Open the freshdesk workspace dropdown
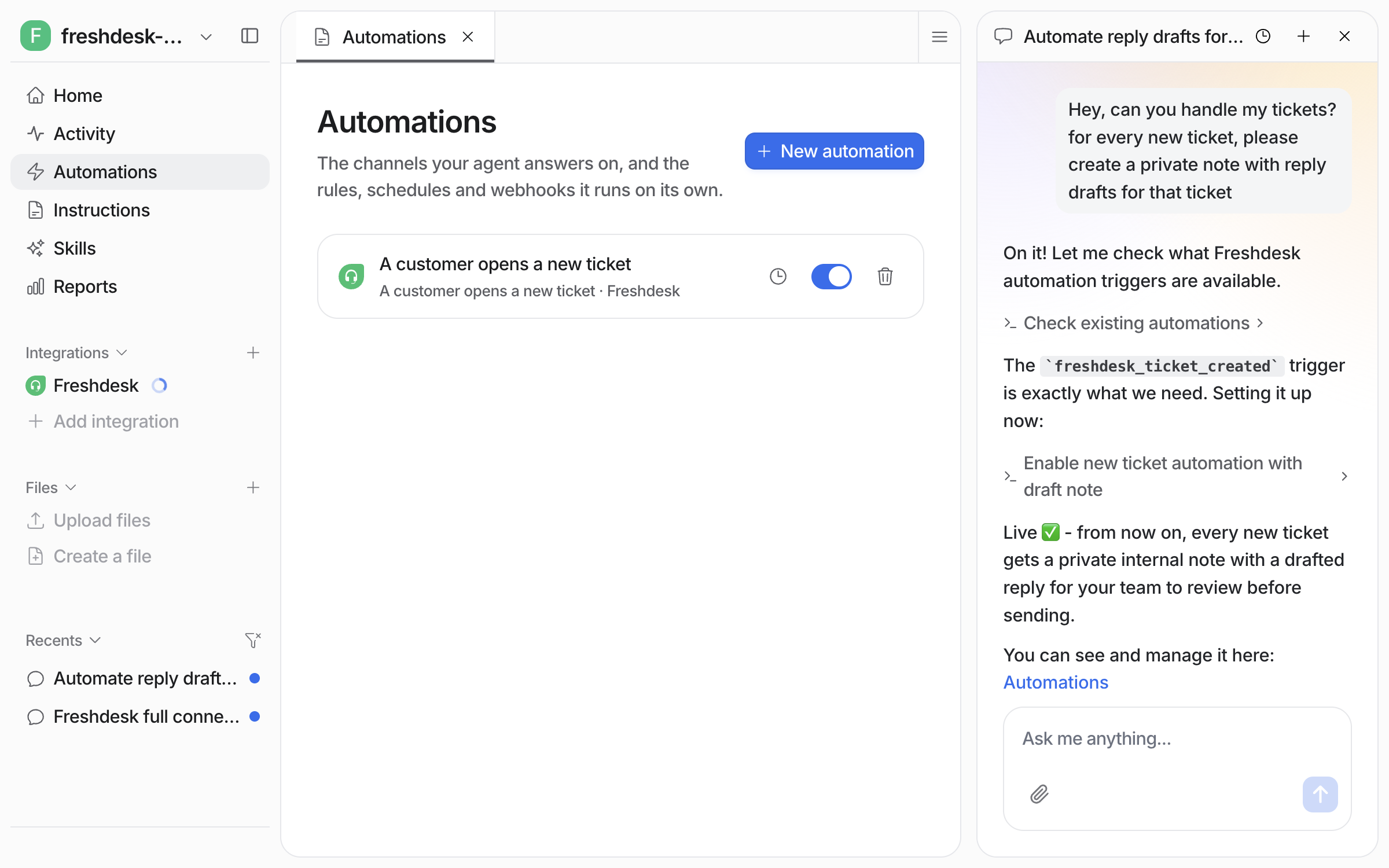The image size is (1389, 868). tap(206, 37)
